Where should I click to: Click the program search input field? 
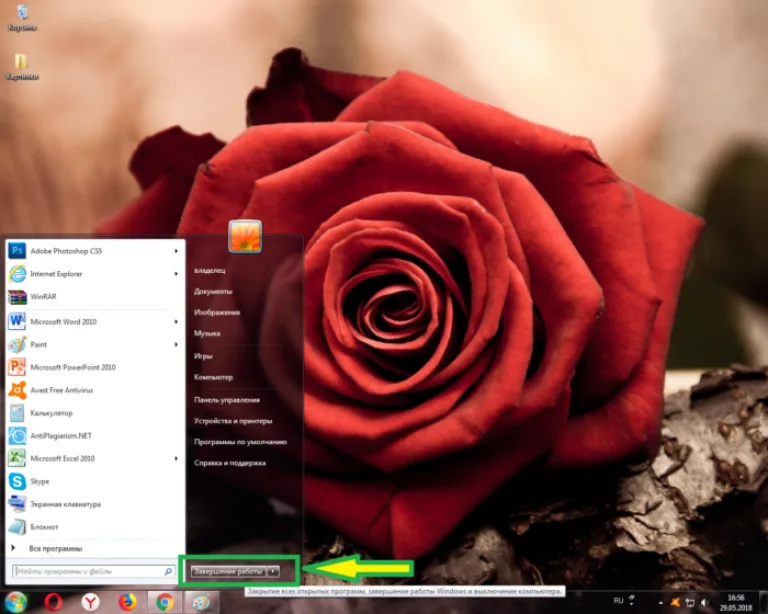tap(93, 571)
